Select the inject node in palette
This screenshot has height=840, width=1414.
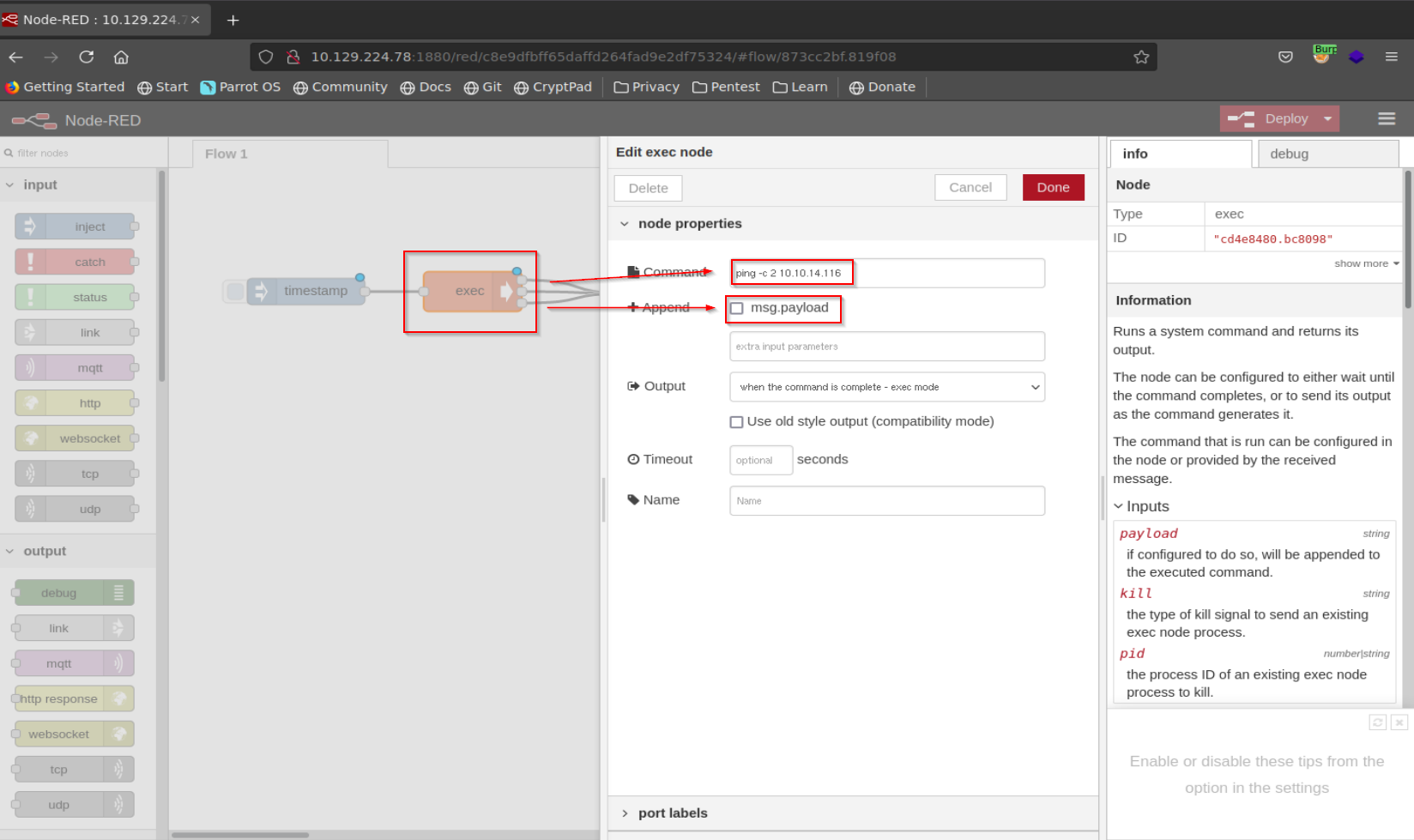[x=75, y=227]
